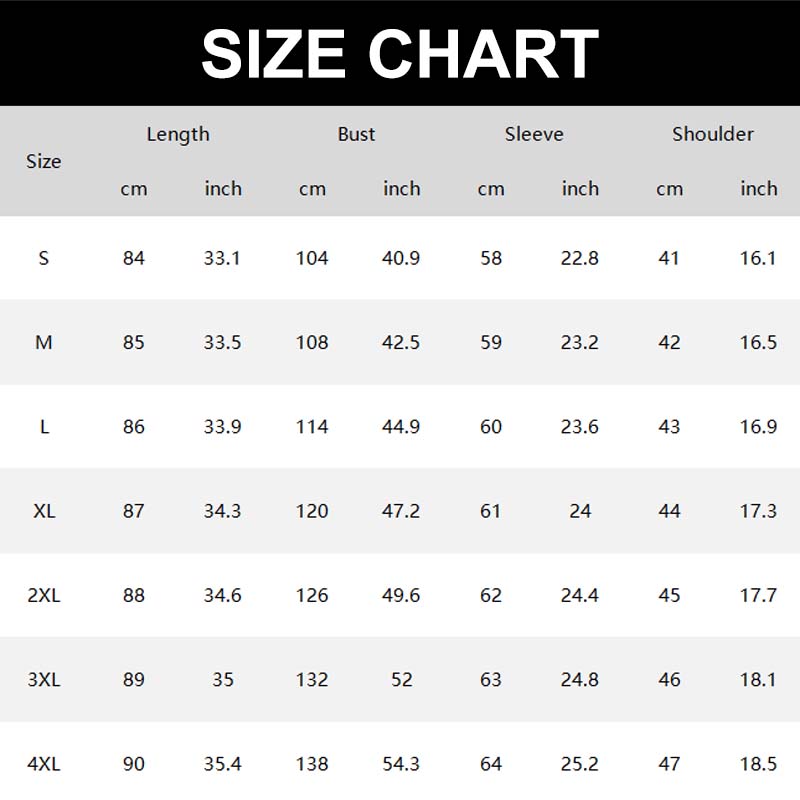Viewport: 800px width, 800px height.
Task: Click the 63 sleeve cm value for 3XL
Action: pyautogui.click(x=491, y=680)
